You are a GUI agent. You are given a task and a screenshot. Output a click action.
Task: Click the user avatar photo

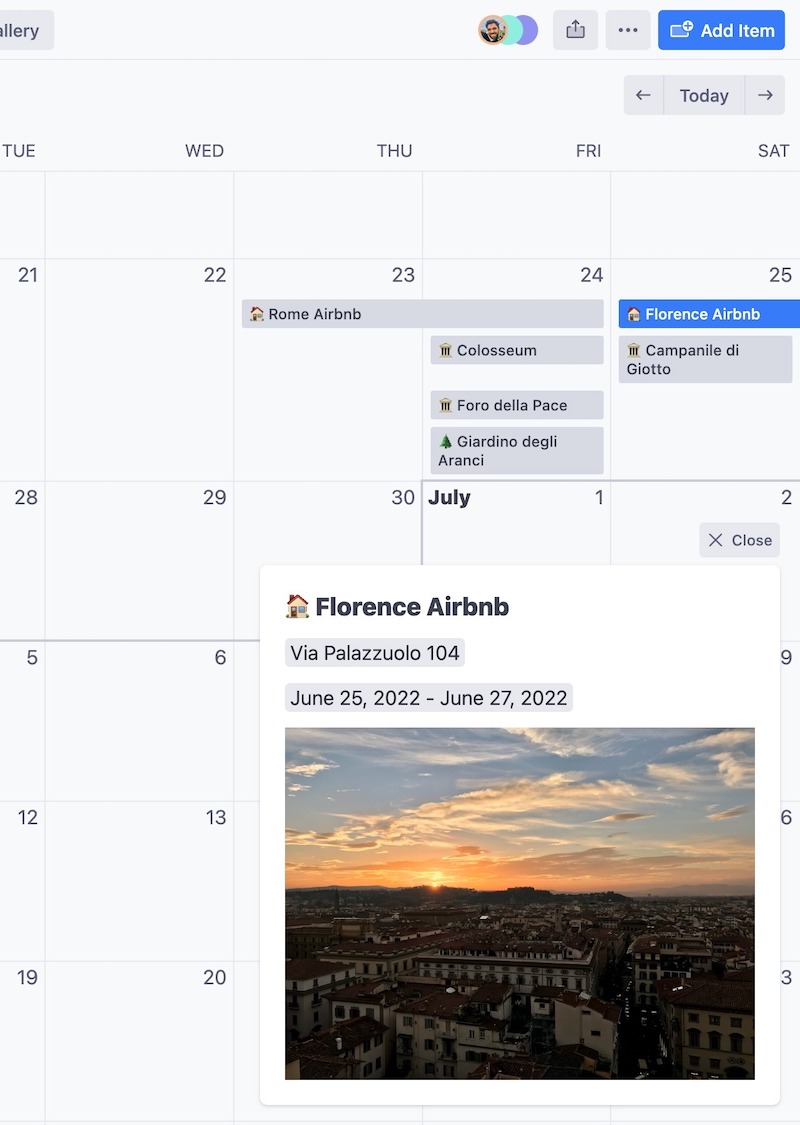492,30
